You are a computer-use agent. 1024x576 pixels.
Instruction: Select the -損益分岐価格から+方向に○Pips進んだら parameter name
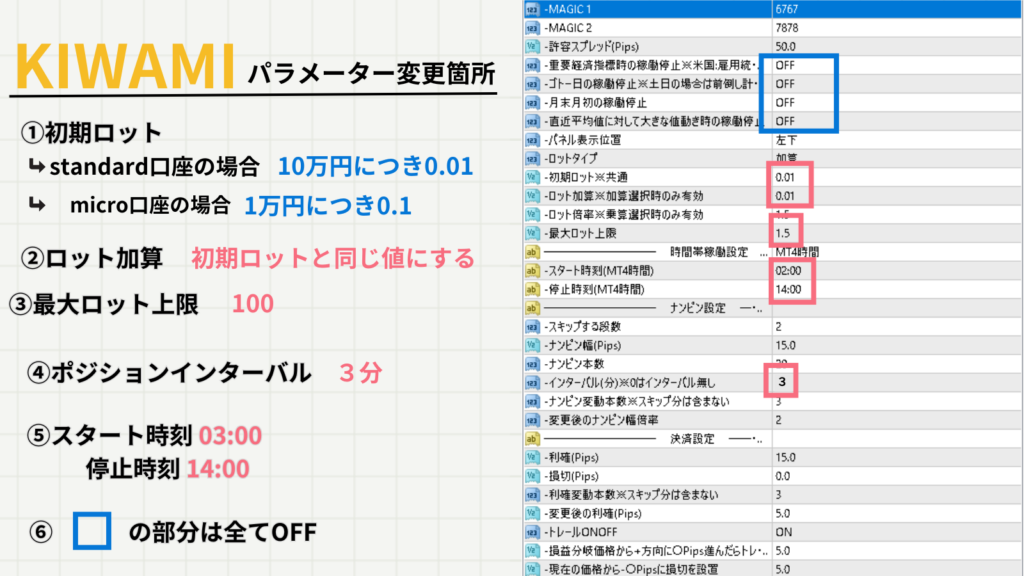(x=655, y=551)
